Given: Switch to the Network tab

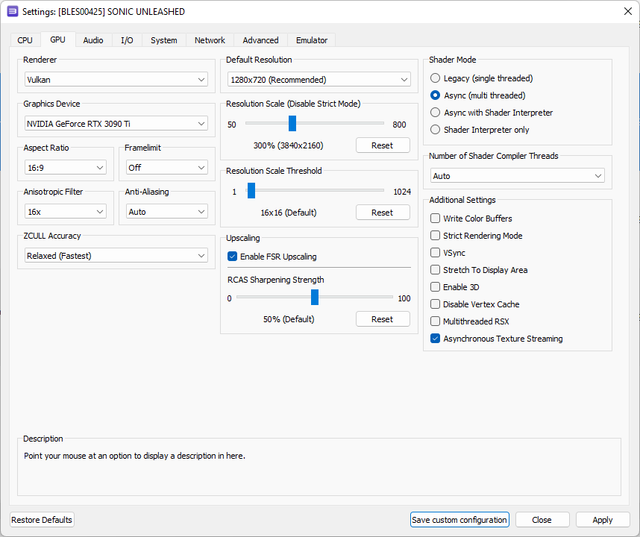Looking at the screenshot, I should point(210,40).
